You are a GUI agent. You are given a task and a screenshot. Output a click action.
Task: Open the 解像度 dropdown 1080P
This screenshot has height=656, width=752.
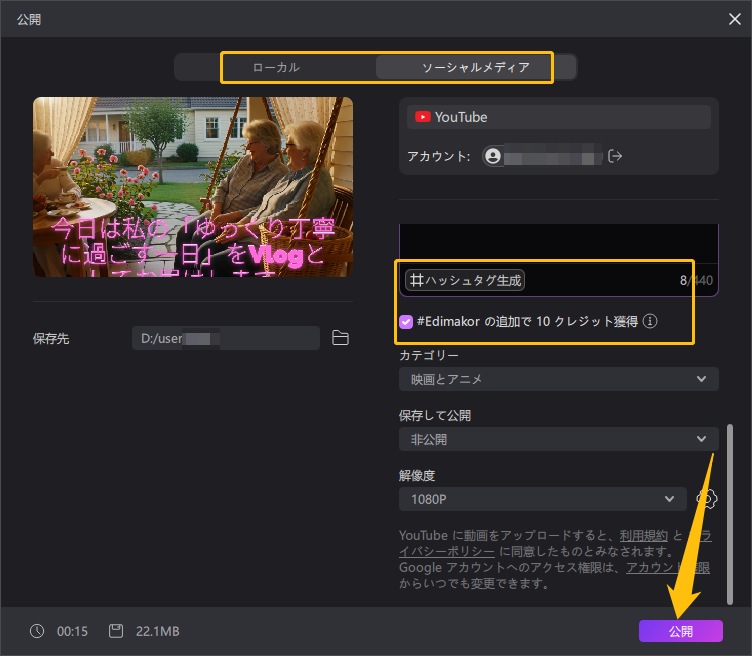coord(542,499)
